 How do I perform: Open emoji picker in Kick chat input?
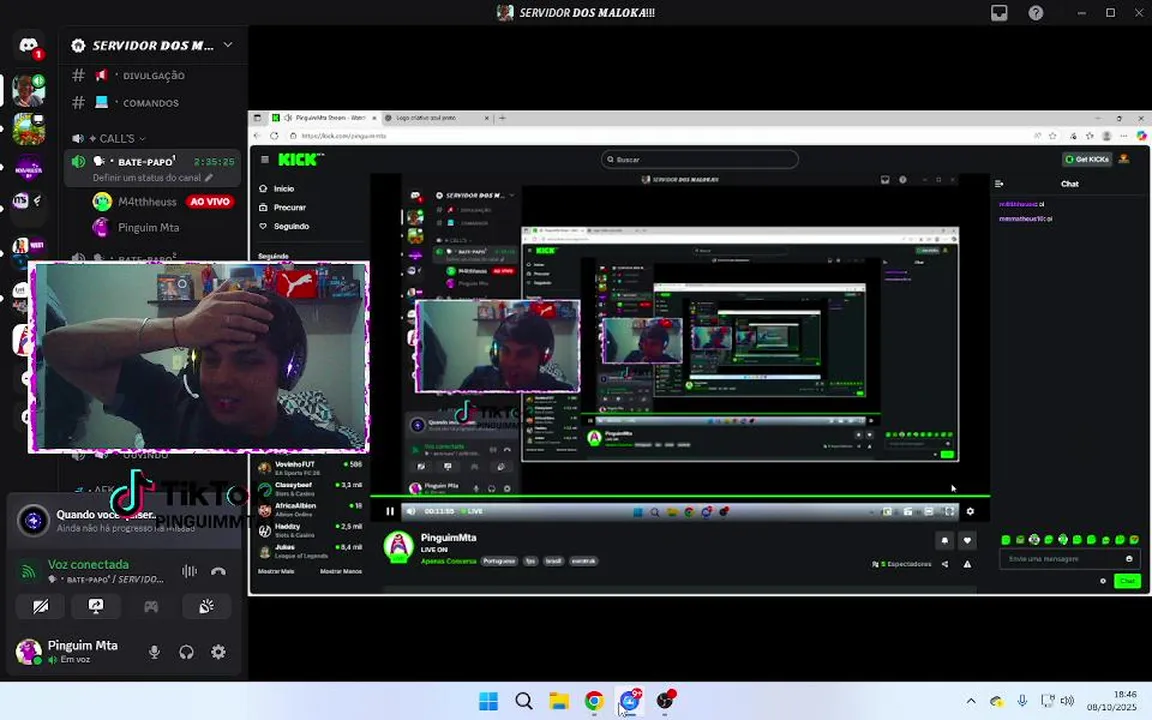(x=1129, y=559)
